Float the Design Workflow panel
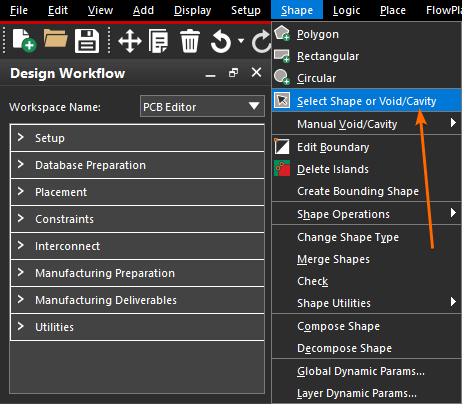462x404 pixels. coord(233,73)
